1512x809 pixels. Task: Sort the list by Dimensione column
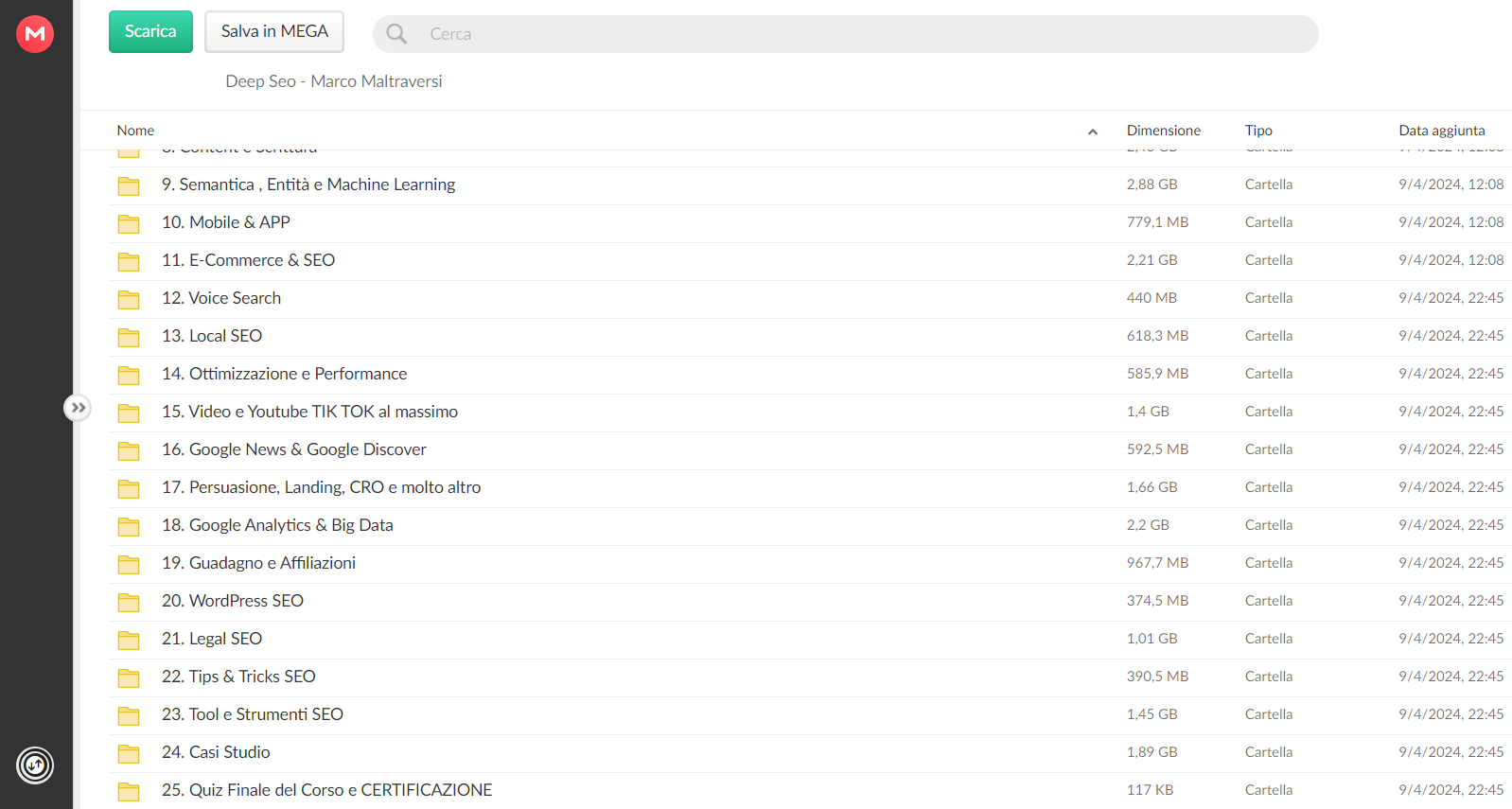pos(1164,131)
